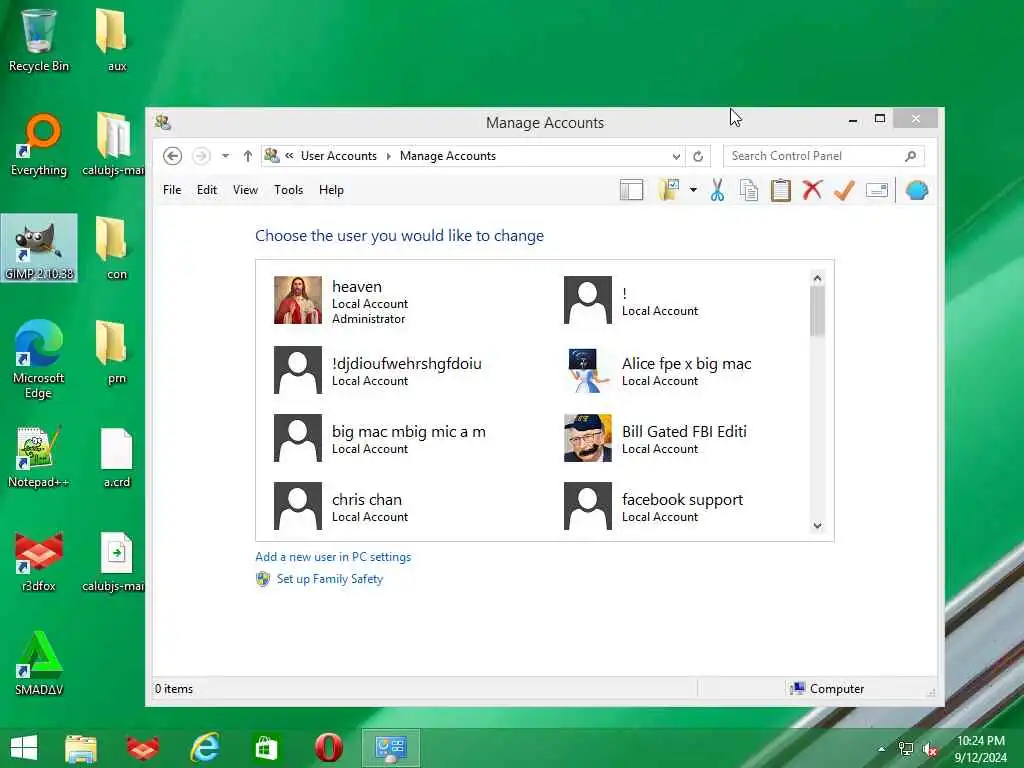
Task: Click Add a new user in PC settings
Action: click(333, 557)
